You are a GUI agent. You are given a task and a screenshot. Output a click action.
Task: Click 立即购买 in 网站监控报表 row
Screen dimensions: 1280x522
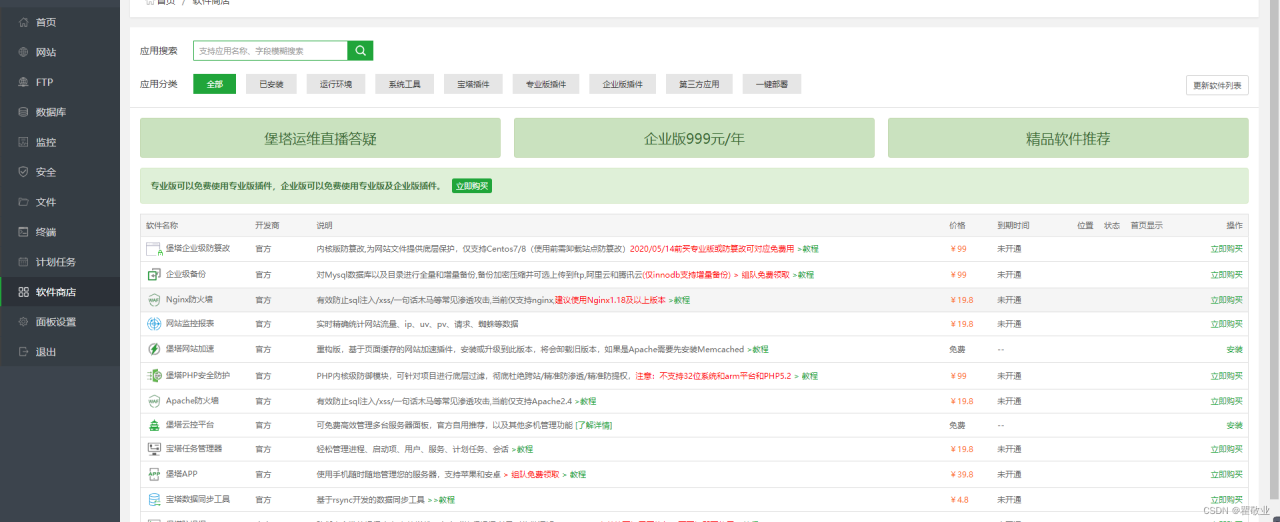click(x=1227, y=324)
